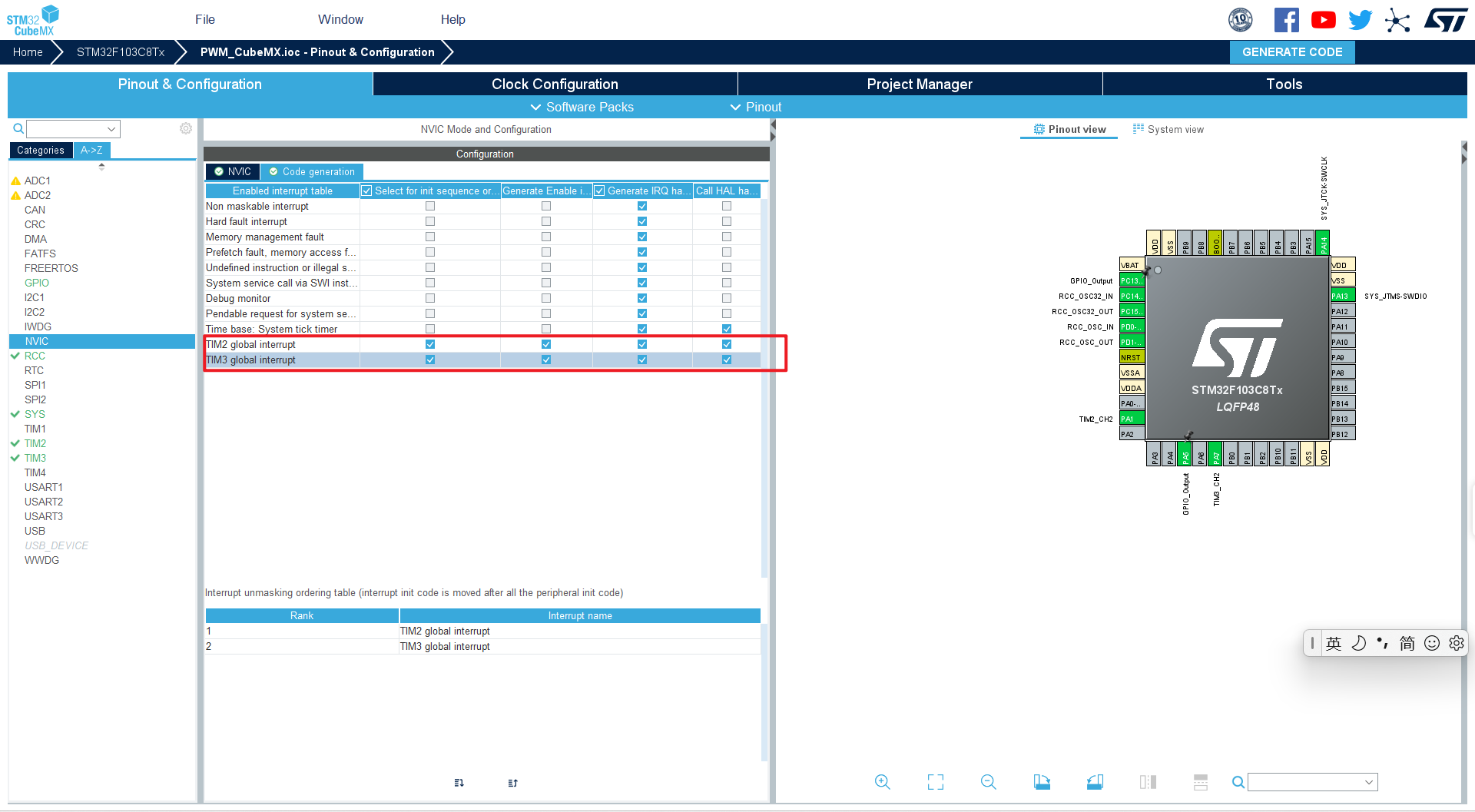Click the PC13 pin on the chip
Viewport: 1475px width, 812px height.
coord(1132,280)
